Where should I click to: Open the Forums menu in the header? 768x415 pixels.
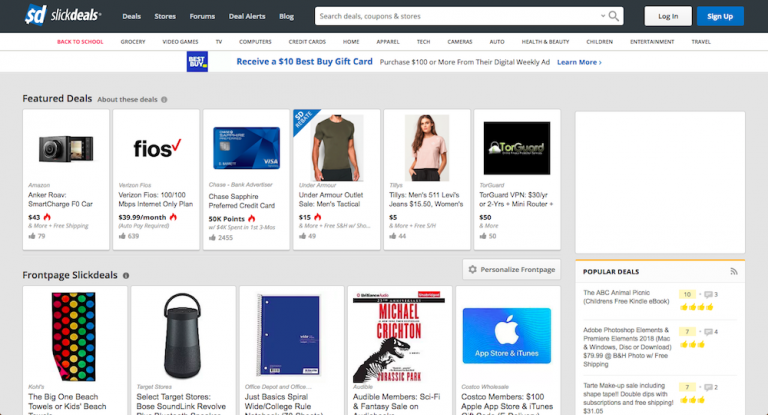click(202, 16)
